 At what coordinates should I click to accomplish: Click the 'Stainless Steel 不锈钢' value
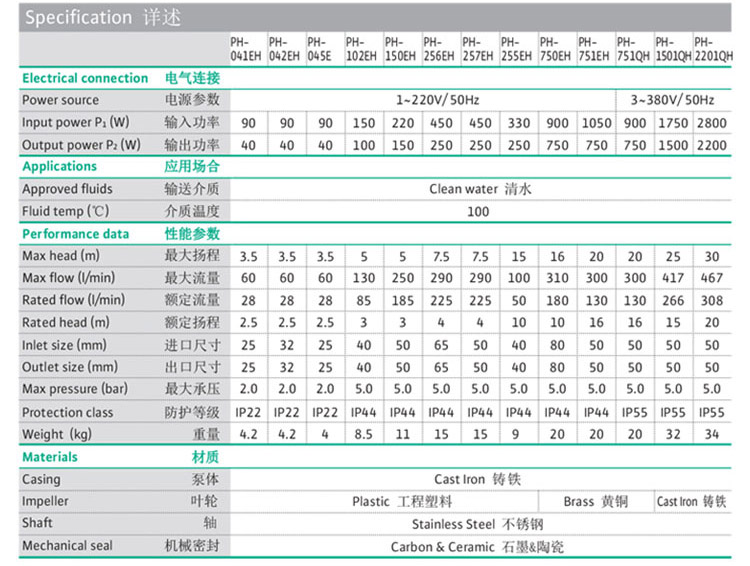pyautogui.click(x=477, y=524)
